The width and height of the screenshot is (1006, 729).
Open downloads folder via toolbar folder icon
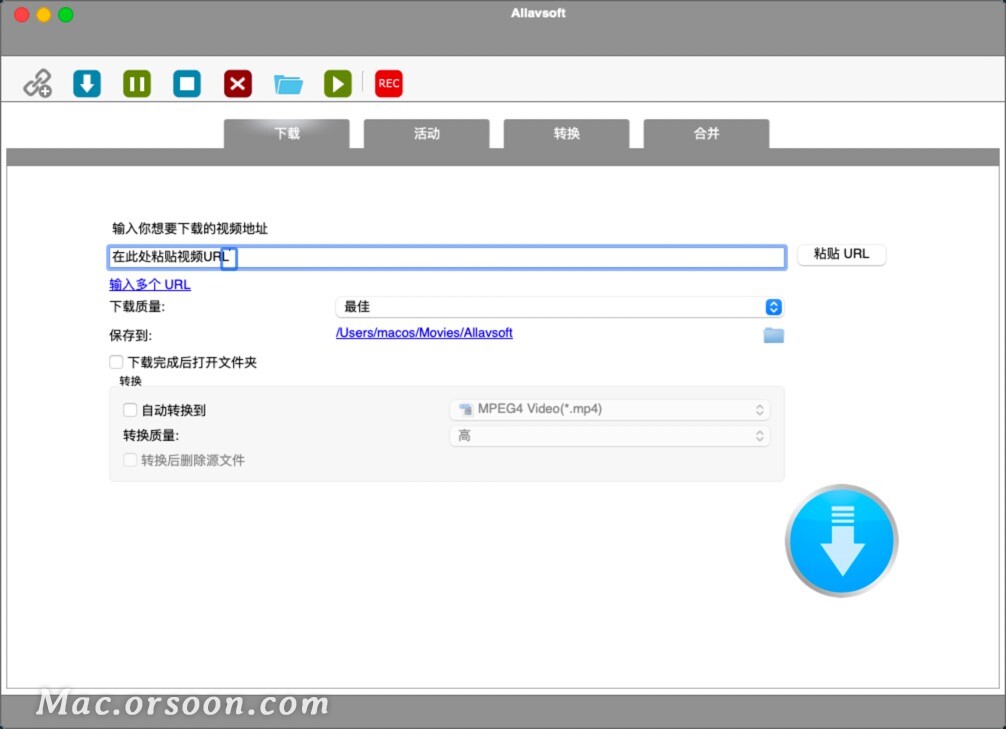288,83
